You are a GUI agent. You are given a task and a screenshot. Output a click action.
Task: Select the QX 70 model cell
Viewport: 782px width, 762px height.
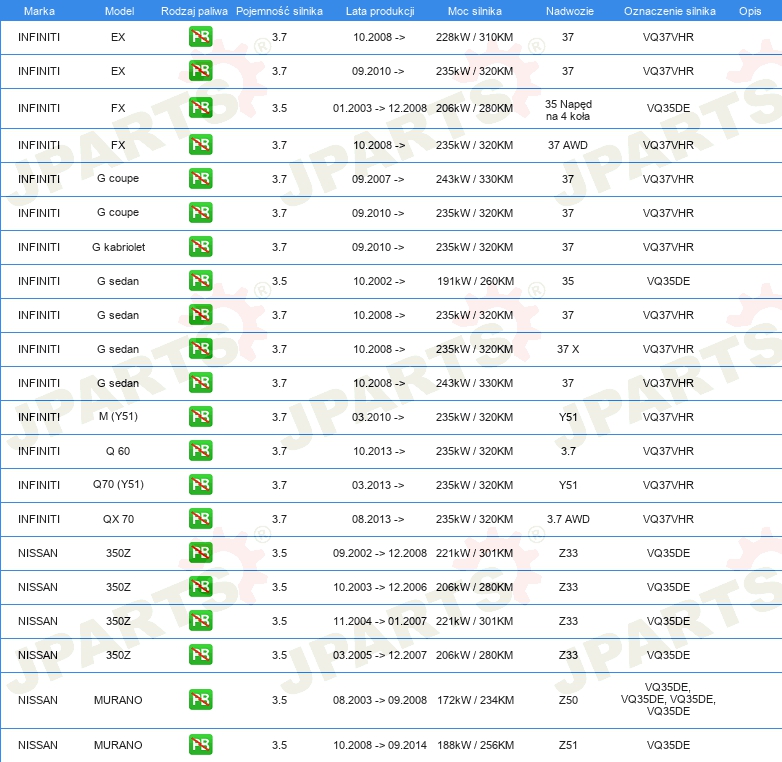(x=118, y=519)
